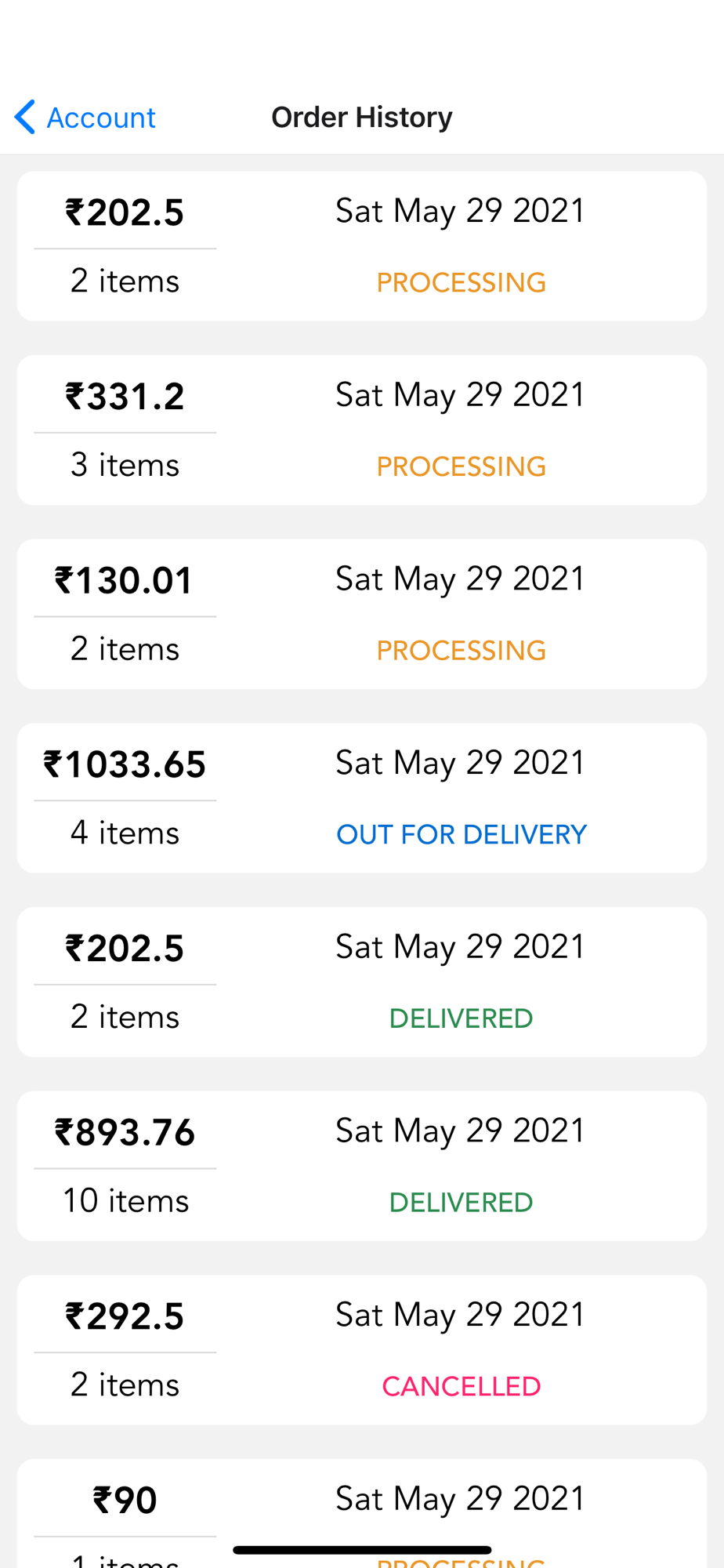The width and height of the screenshot is (724, 1568).
Task: Tap the back chevron icon
Action: pyautogui.click(x=25, y=118)
